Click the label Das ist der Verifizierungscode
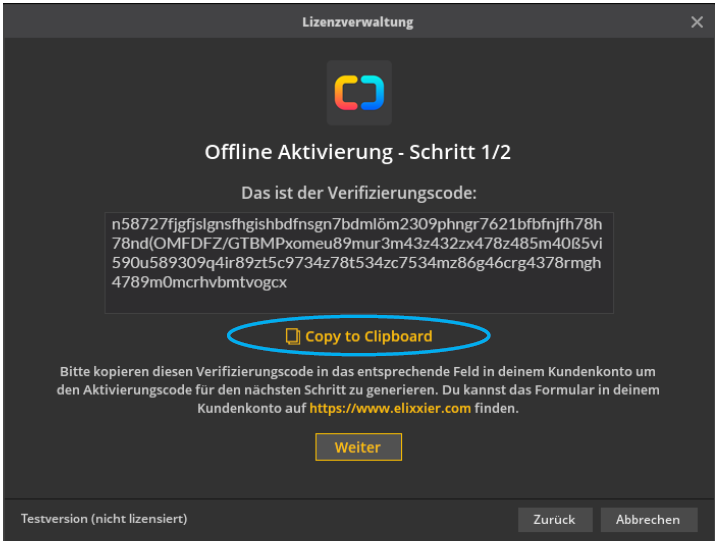The width and height of the screenshot is (718, 544). 358,192
